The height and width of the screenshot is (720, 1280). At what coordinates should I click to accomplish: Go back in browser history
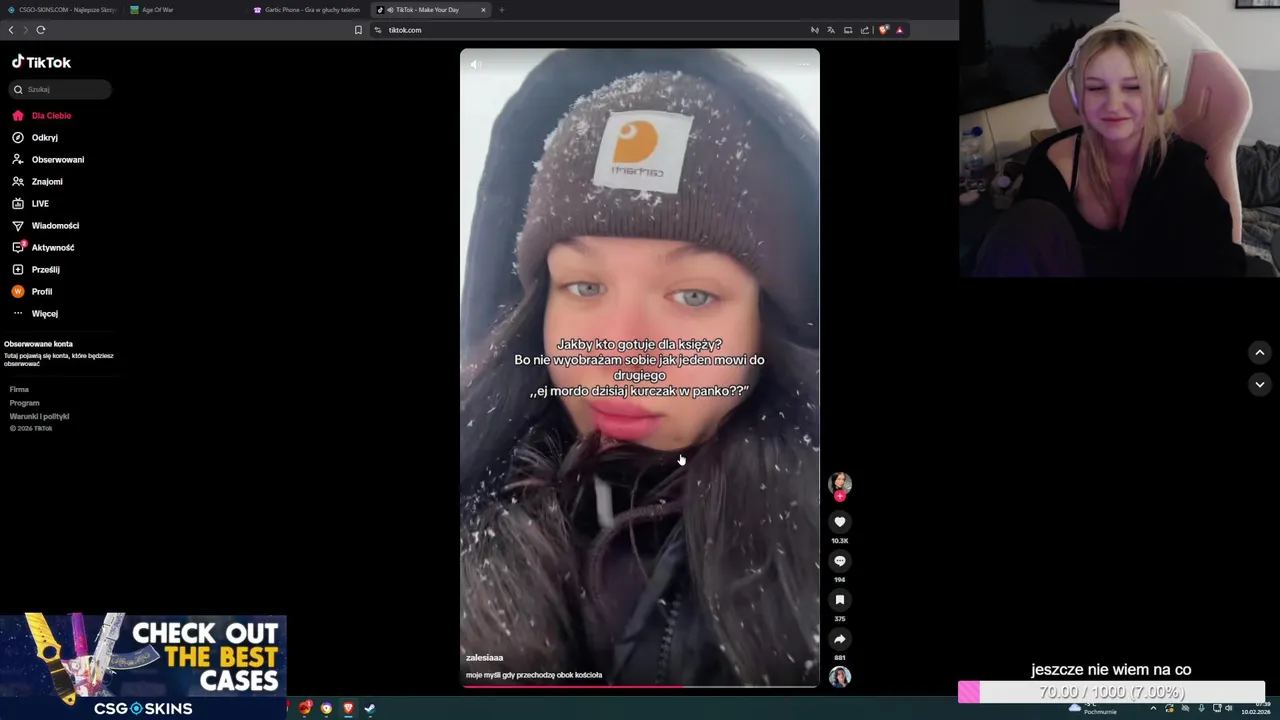[11, 30]
